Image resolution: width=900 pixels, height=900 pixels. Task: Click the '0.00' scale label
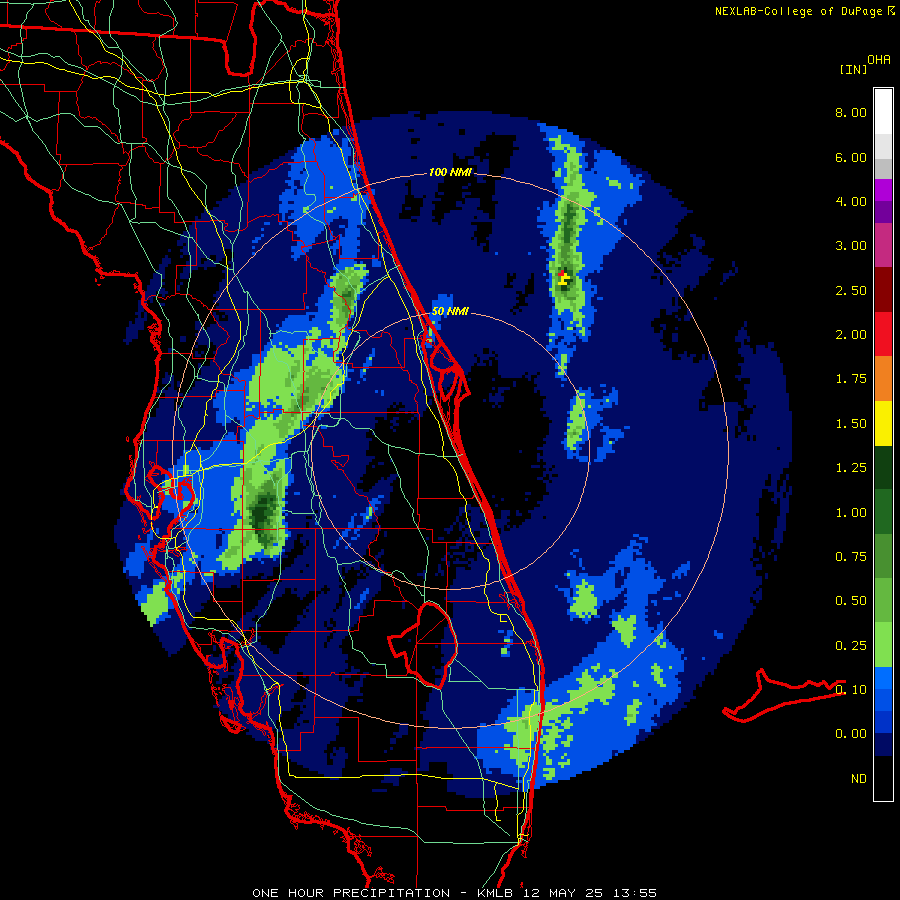click(851, 734)
